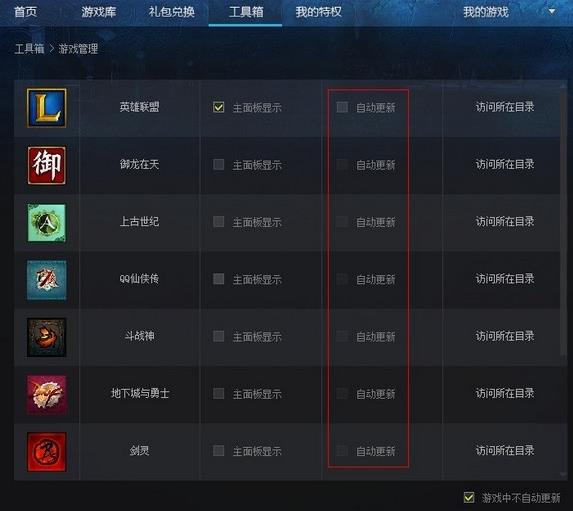The height and width of the screenshot is (511, 573).
Task: Select the 斗战神 game icon
Action: click(47, 337)
